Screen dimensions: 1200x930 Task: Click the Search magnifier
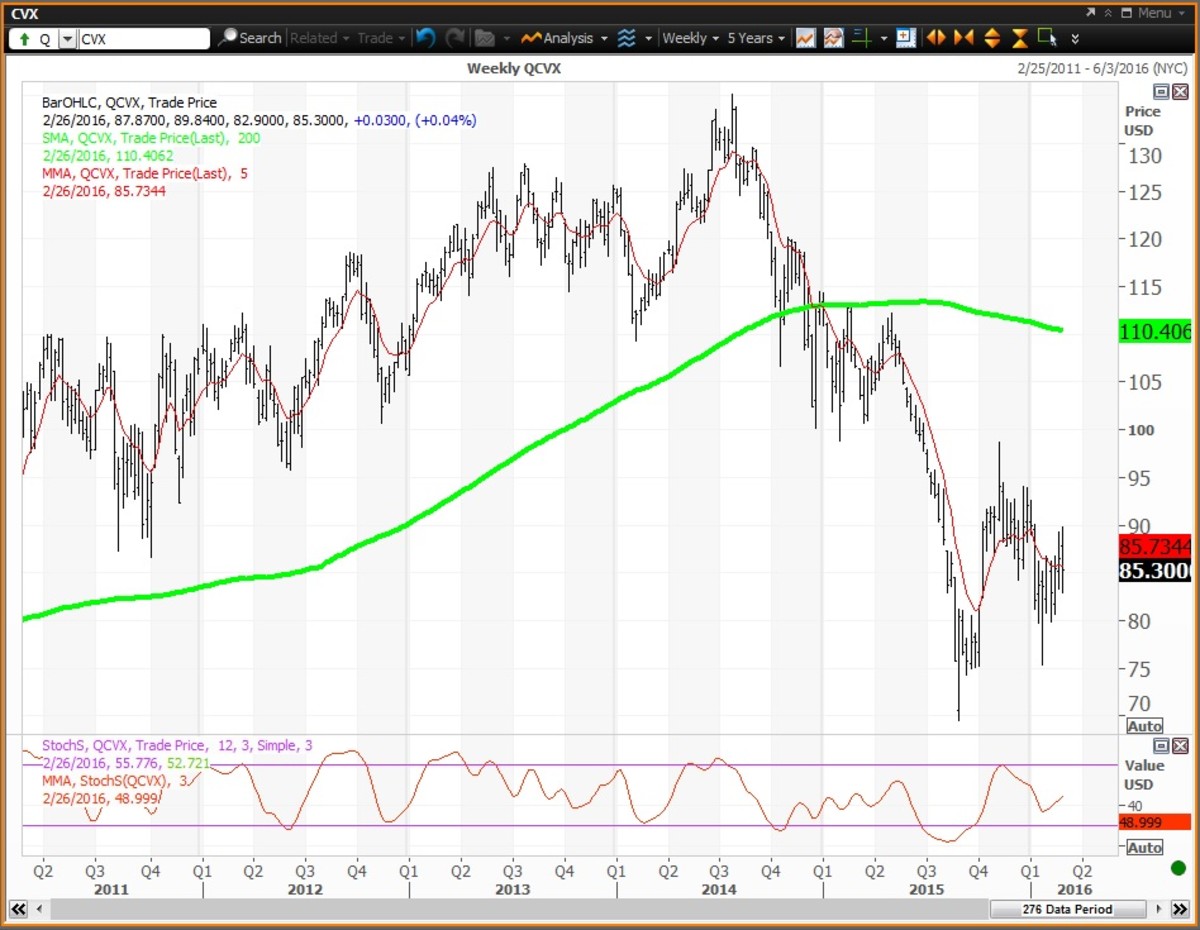click(x=231, y=38)
